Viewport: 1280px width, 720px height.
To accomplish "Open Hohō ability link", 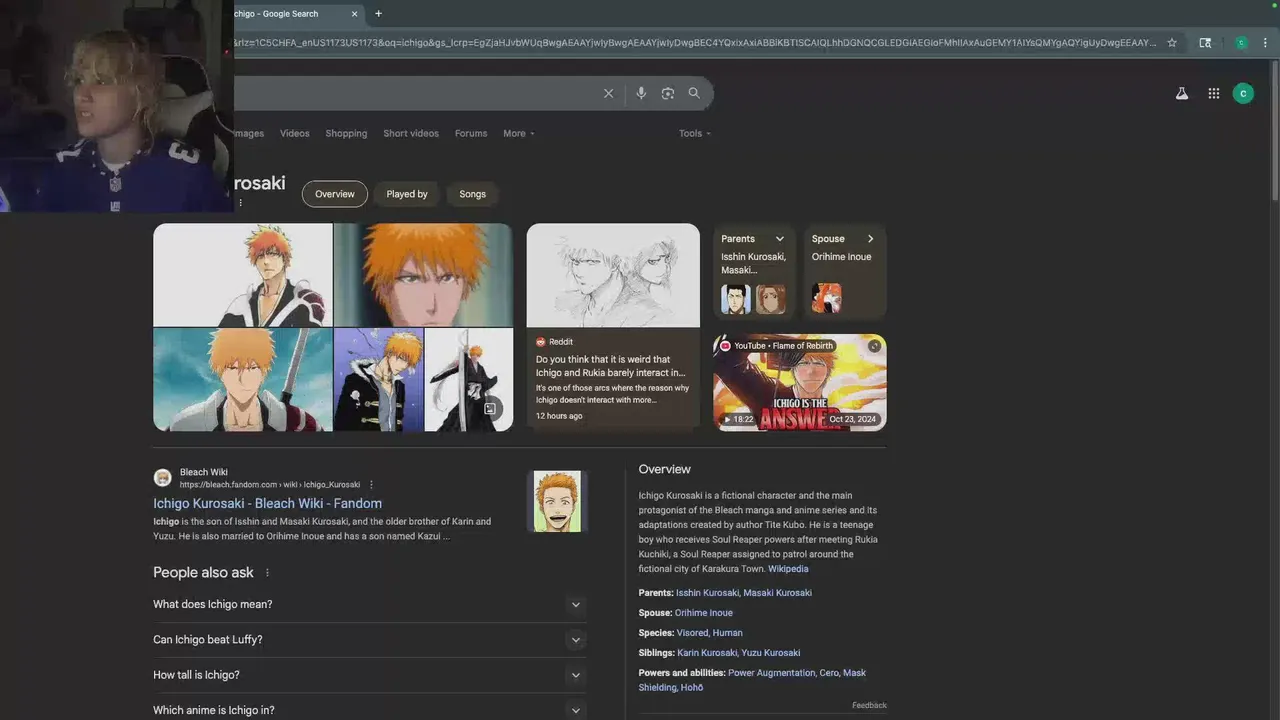I will 692,688.
